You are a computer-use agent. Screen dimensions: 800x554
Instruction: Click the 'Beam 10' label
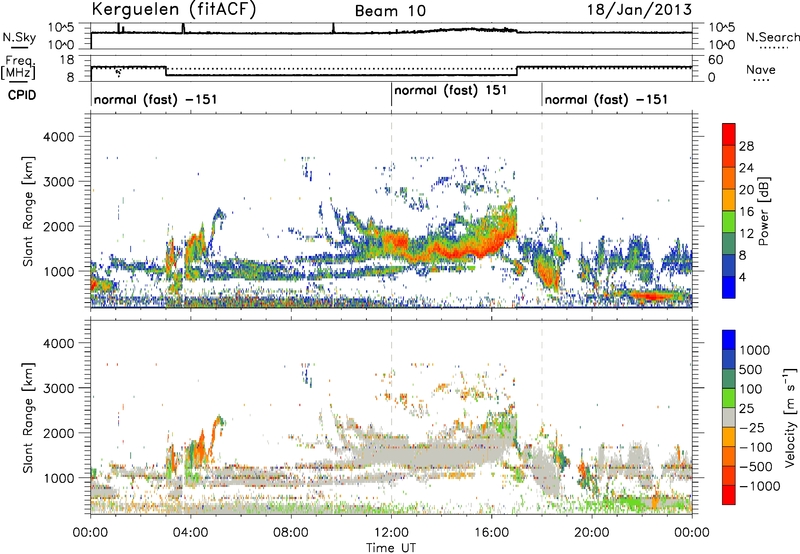pos(390,11)
